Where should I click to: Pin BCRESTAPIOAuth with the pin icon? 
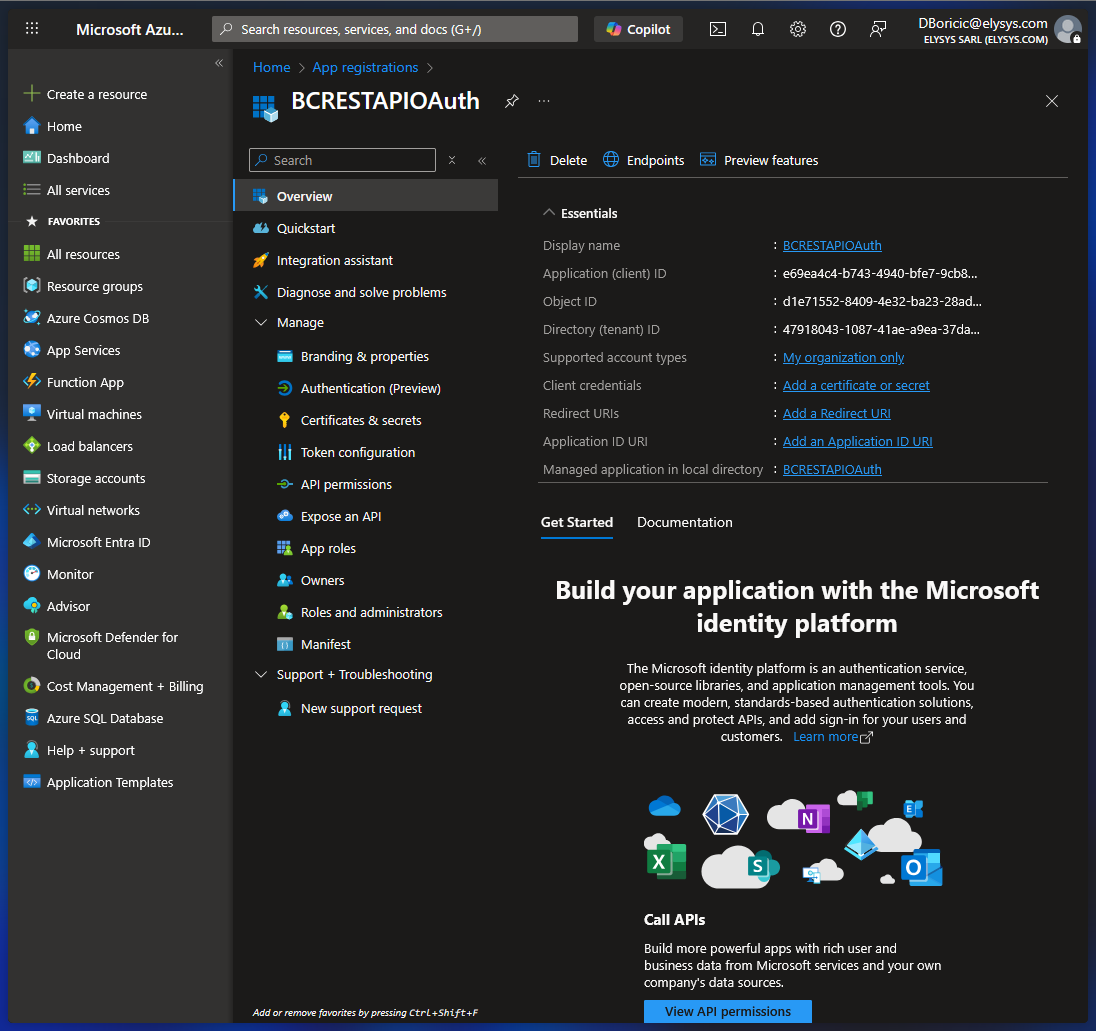pyautogui.click(x=512, y=101)
